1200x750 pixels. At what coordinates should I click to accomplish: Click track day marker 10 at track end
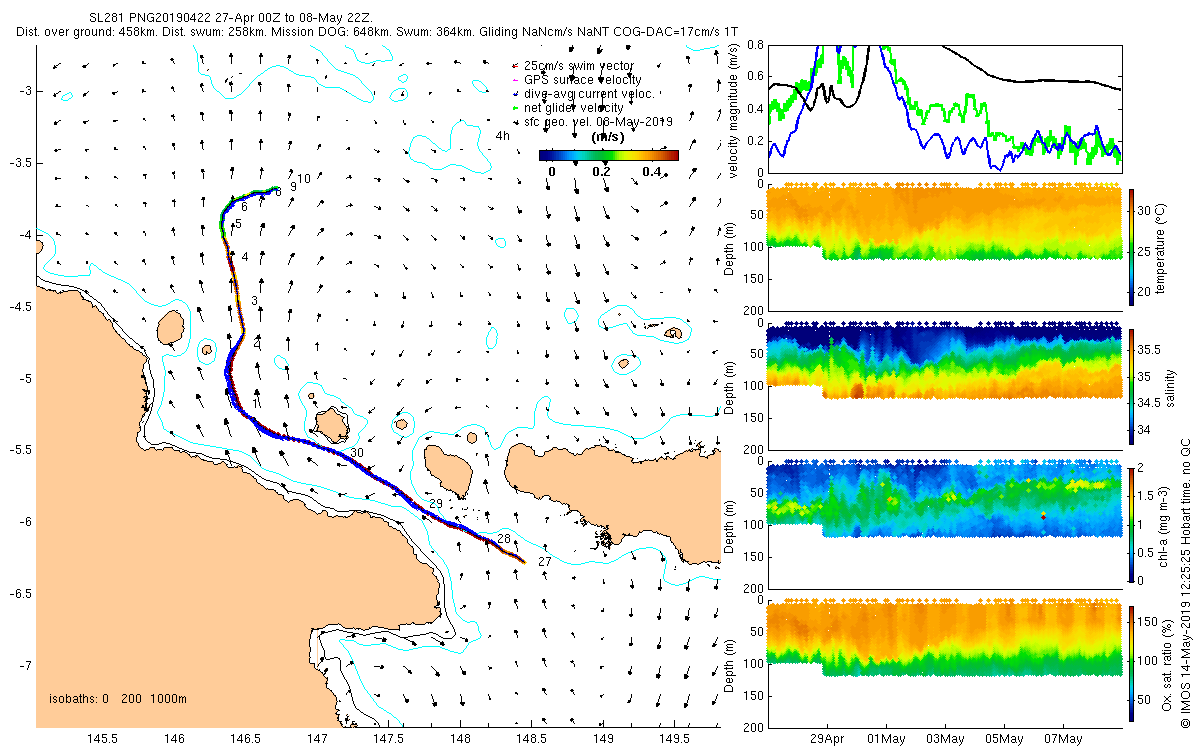tap(304, 178)
